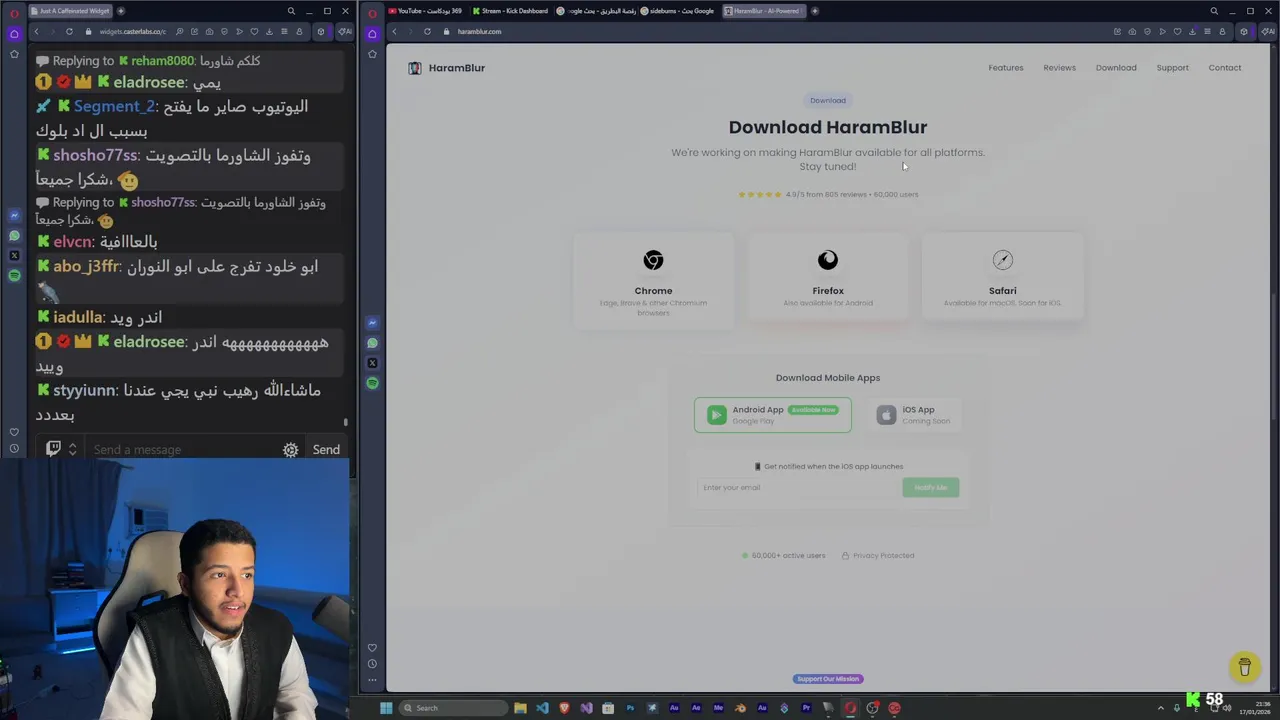
Task: Click the heart icon in left toolbar
Action: (254, 31)
